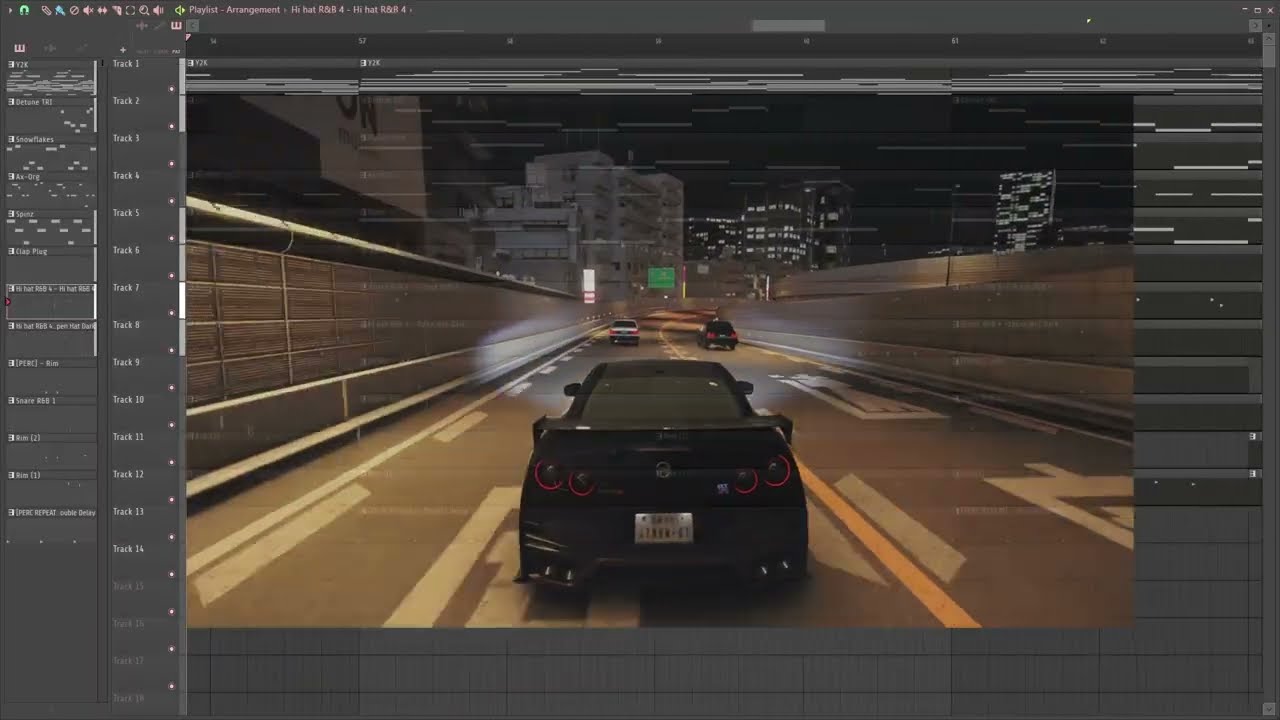The width and height of the screenshot is (1280, 720).
Task: Mute Track 5 using its switch
Action: coord(172,238)
